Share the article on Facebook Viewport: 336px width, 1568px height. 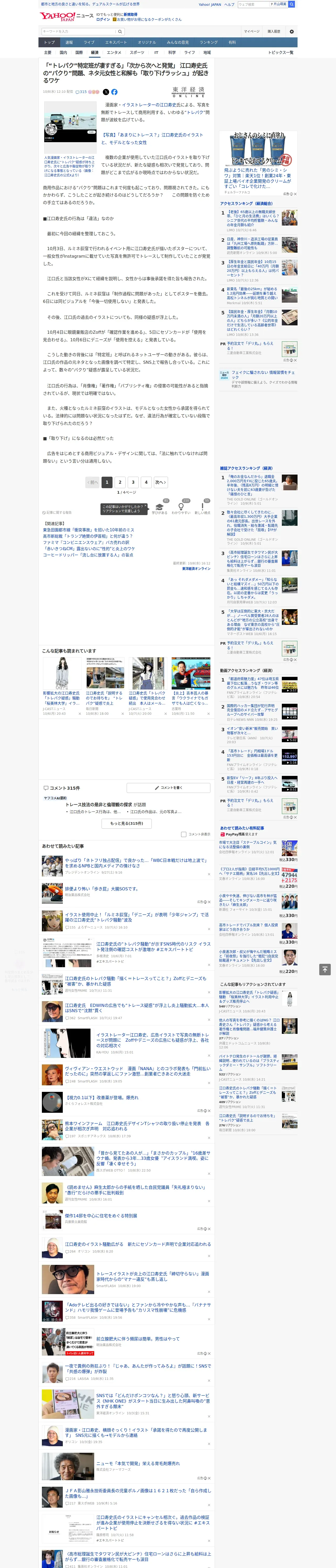coord(114,92)
